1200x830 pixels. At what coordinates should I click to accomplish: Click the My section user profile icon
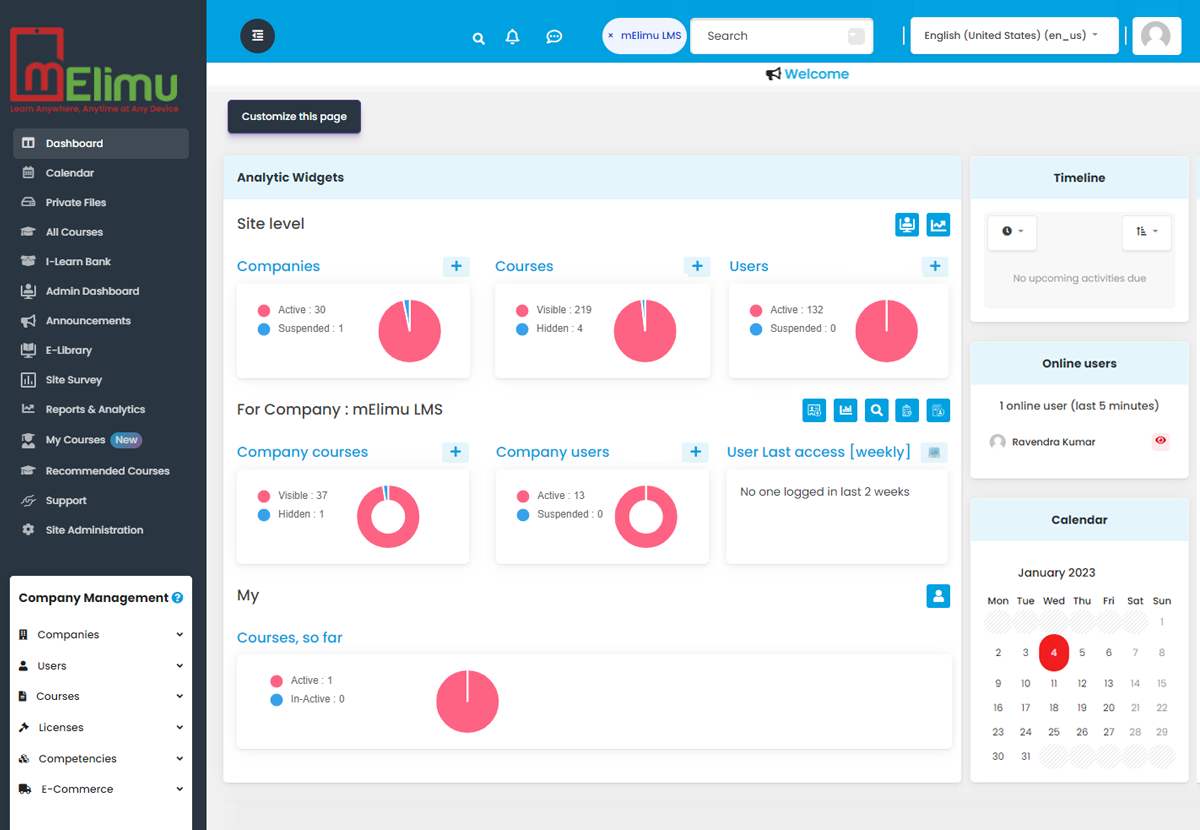coord(938,596)
